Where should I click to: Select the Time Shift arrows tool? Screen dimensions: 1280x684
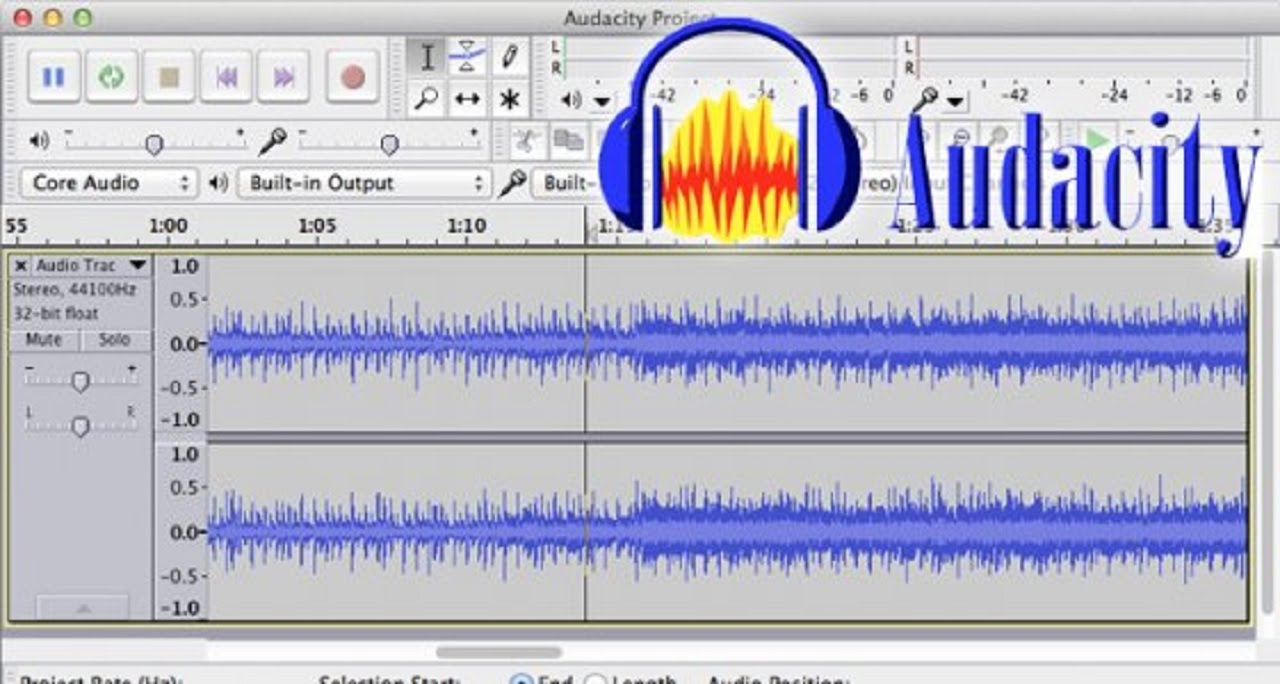point(468,99)
